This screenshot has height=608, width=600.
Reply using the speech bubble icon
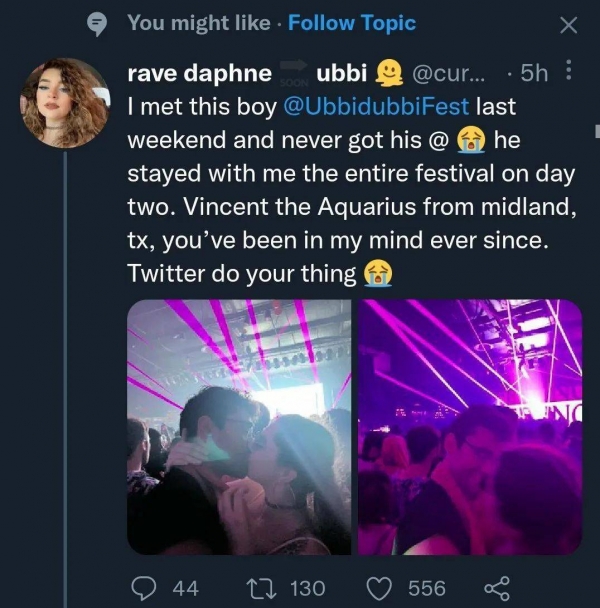[x=143, y=588]
